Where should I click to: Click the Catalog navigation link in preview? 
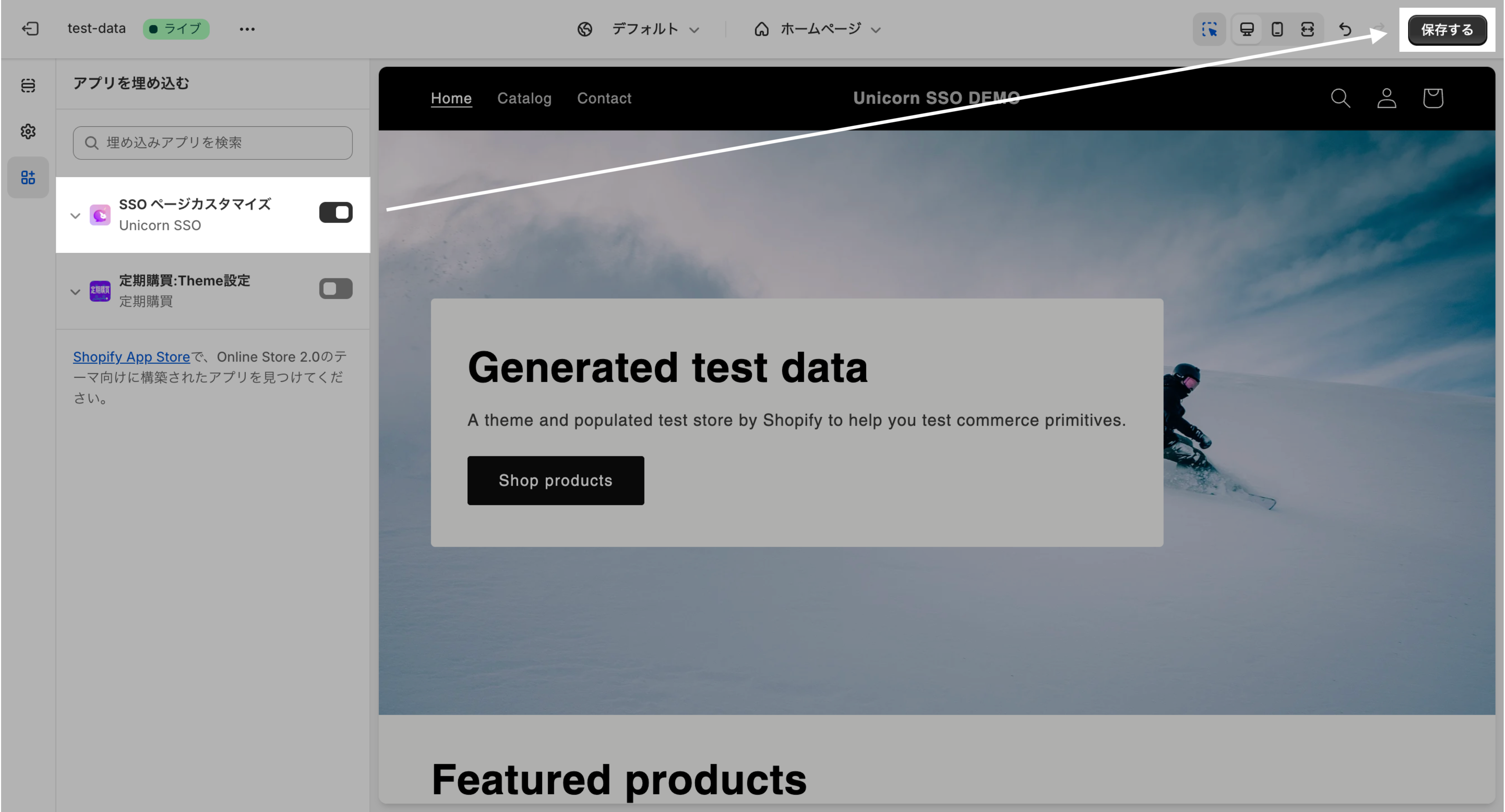524,98
